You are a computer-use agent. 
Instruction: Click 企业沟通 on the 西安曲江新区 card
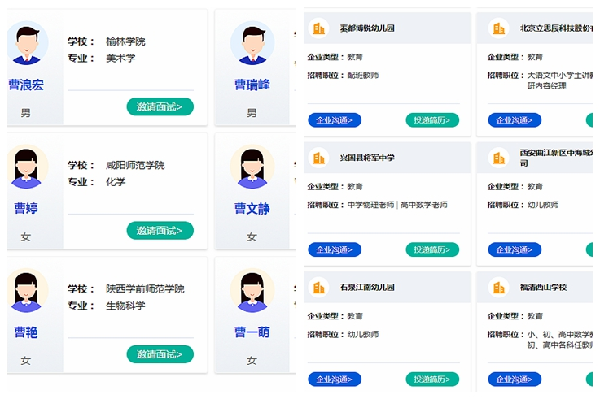[x=514, y=250]
